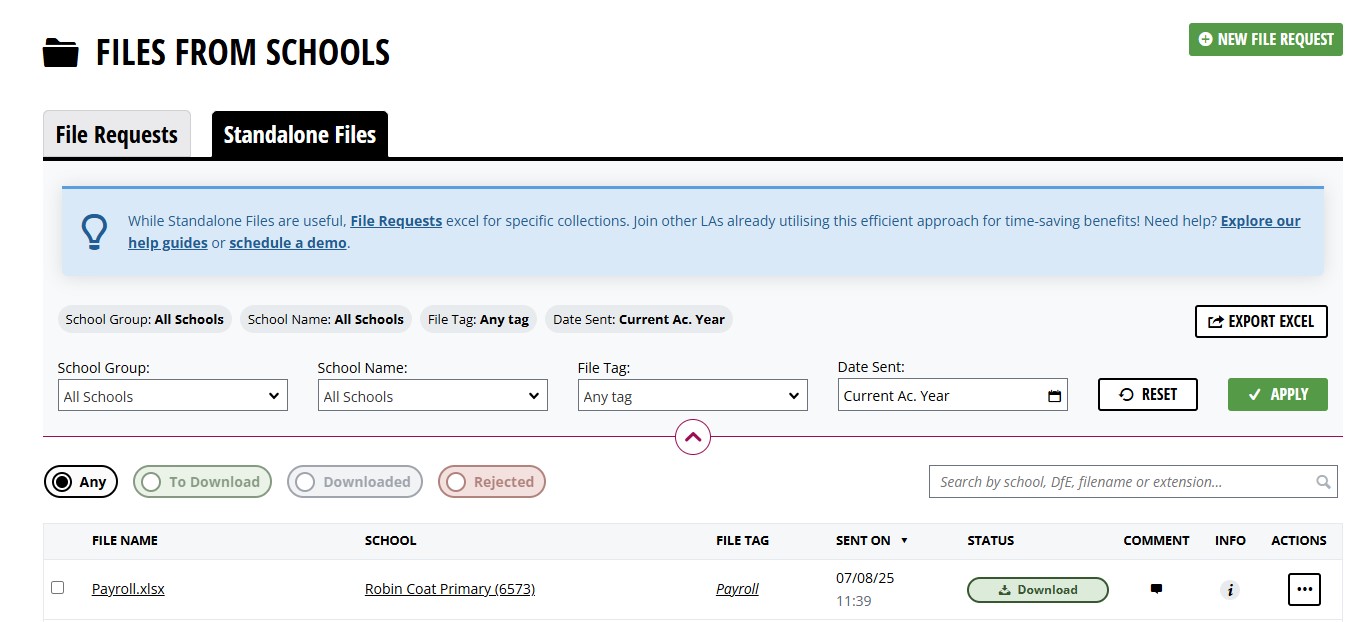Click the lightbulb tip icon
The height and width of the screenshot is (622, 1368).
[x=94, y=231]
